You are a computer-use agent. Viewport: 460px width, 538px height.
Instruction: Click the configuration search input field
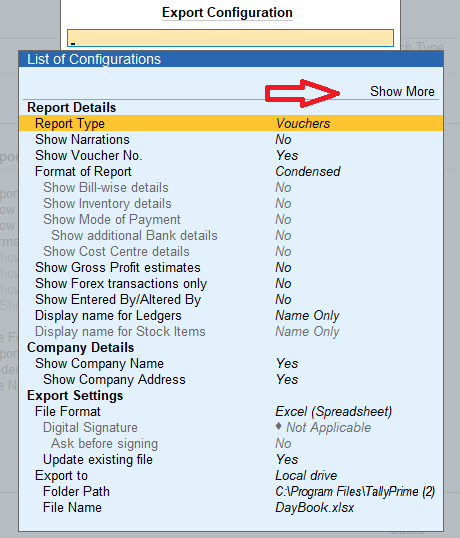(231, 38)
